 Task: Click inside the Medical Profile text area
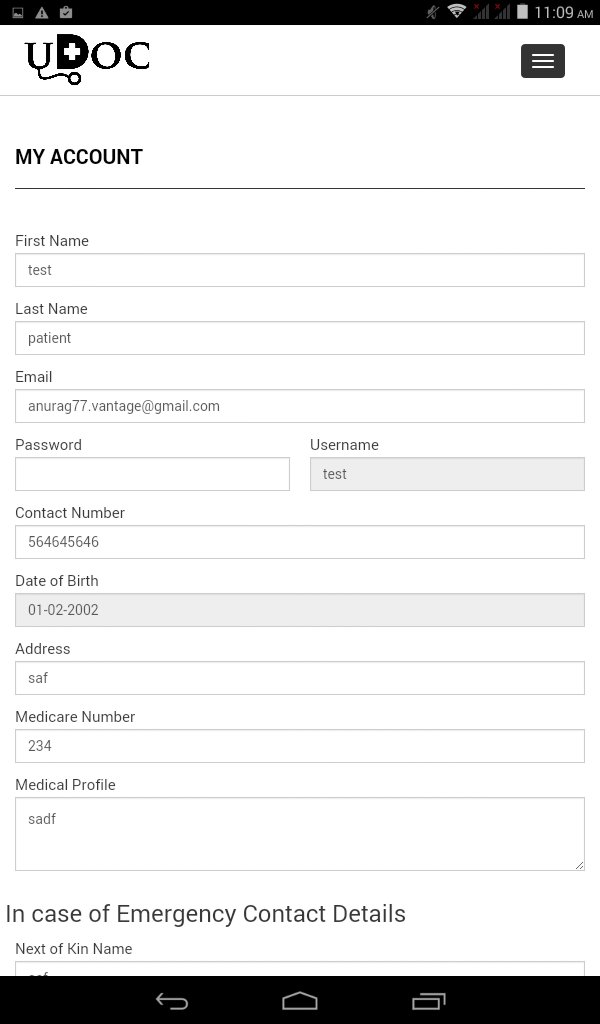coord(300,833)
